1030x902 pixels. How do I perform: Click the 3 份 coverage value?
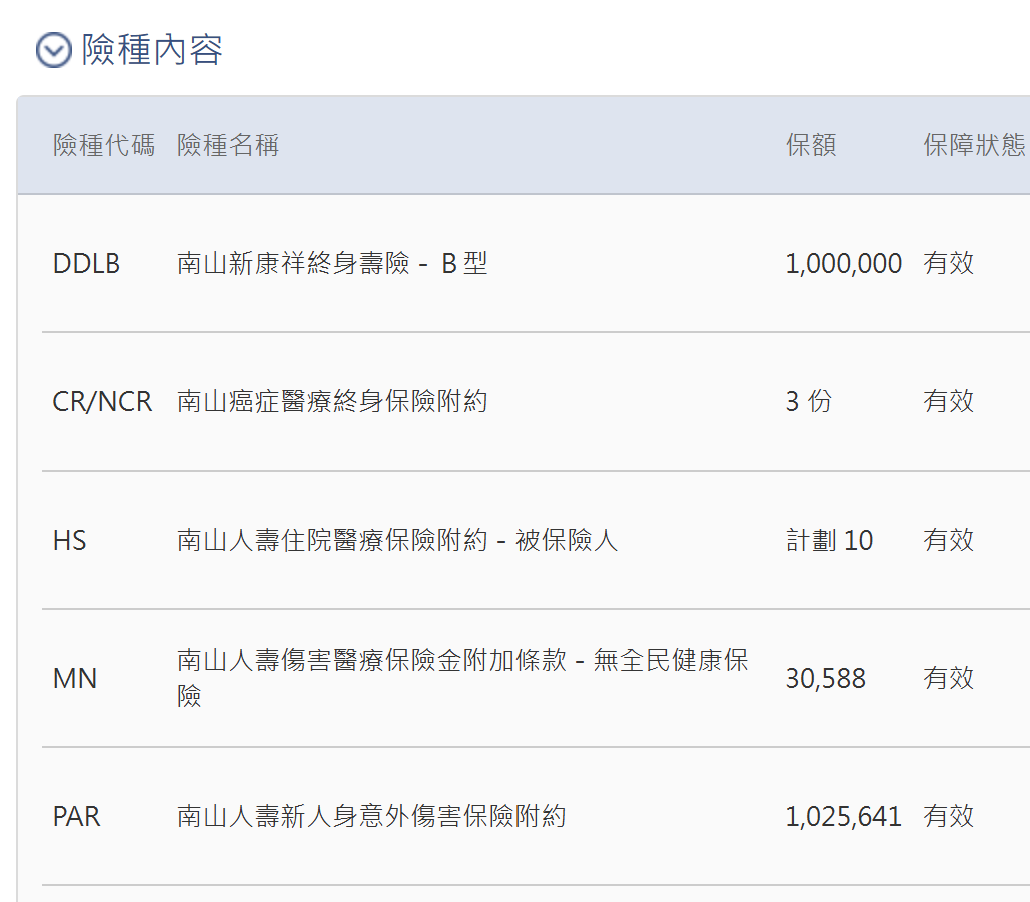point(808,402)
